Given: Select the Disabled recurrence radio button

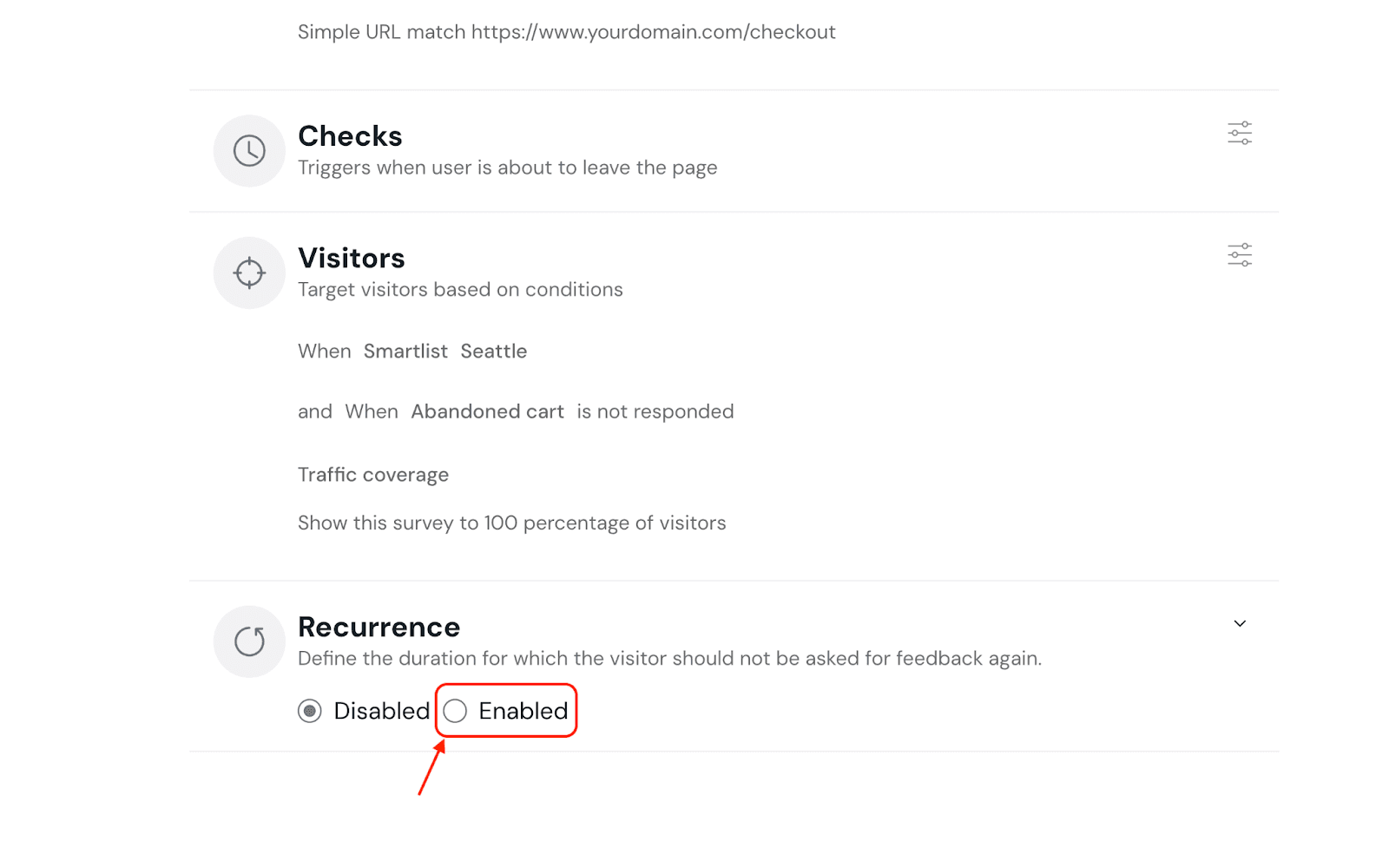Looking at the screenshot, I should 310,711.
